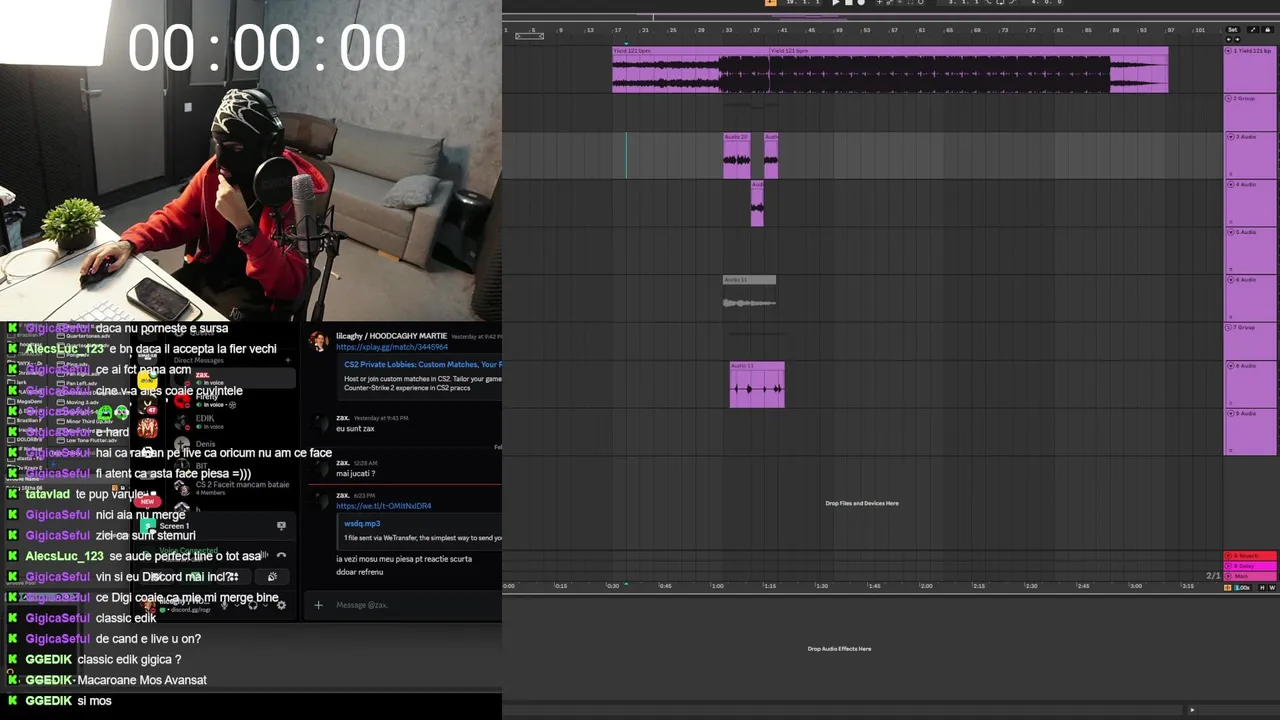1280x720 pixels.
Task: Click the Discord message input for zax
Action: [x=410, y=605]
